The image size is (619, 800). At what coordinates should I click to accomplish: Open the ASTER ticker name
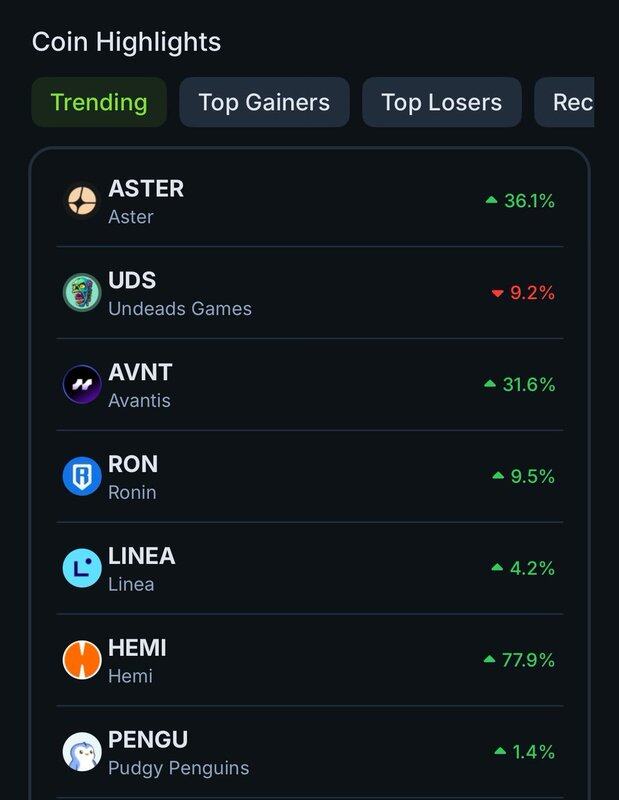pos(146,188)
